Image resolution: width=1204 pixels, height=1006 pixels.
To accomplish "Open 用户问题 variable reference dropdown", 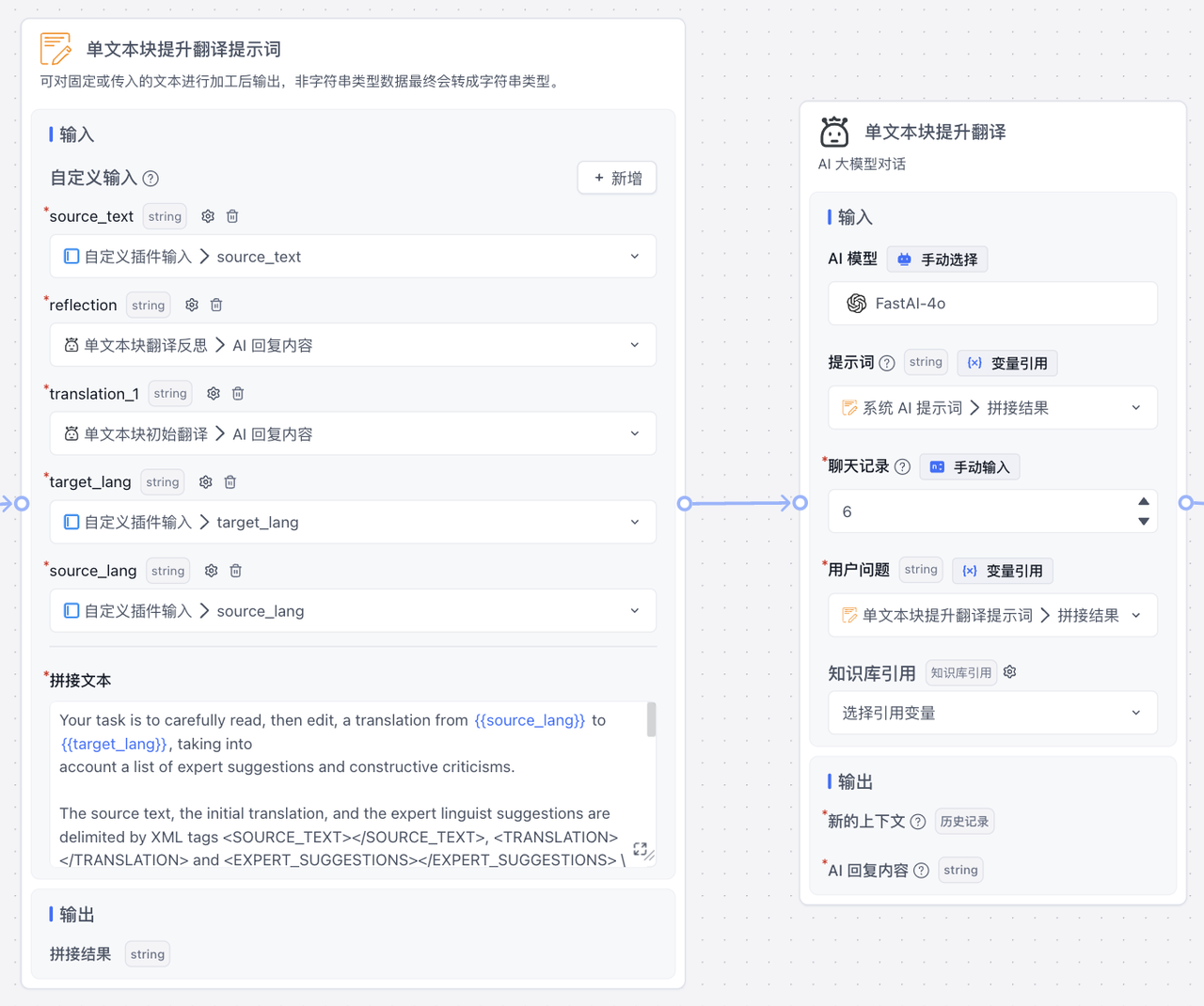I will coord(991,616).
